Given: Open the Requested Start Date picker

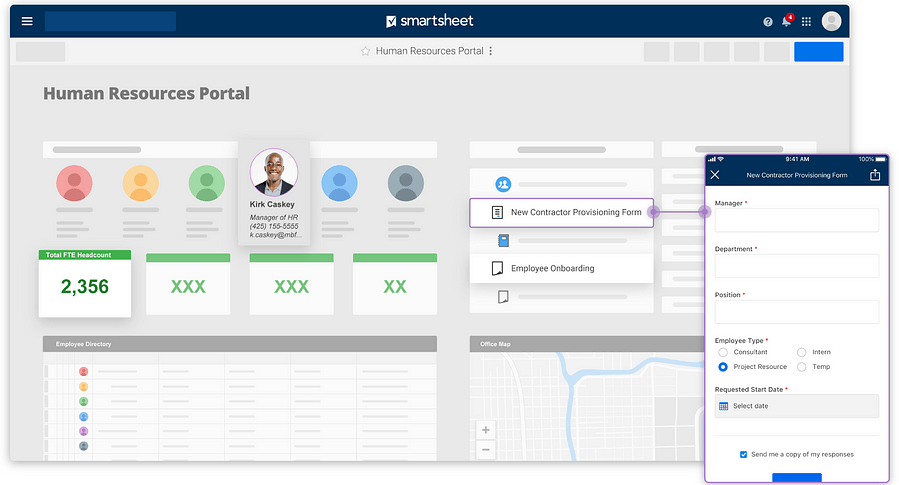Looking at the screenshot, I should (796, 406).
